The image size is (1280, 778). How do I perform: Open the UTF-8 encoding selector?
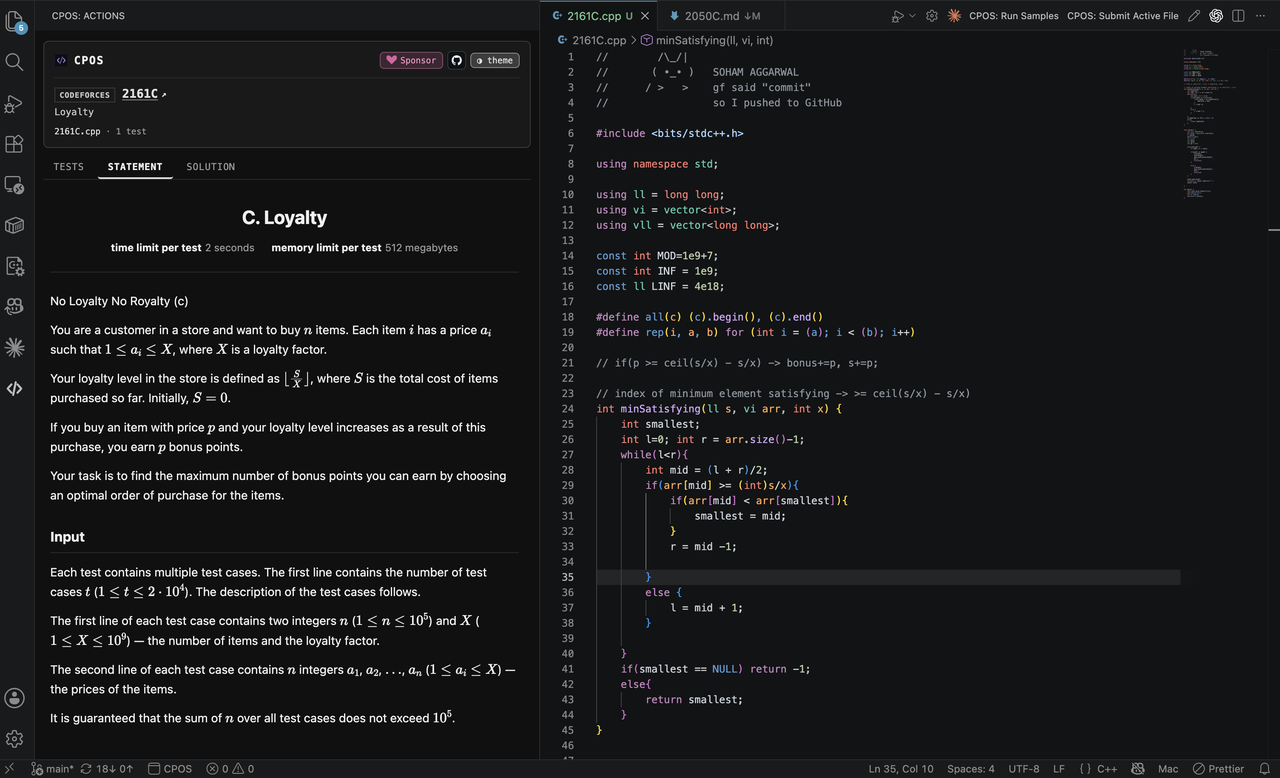click(x=1023, y=769)
